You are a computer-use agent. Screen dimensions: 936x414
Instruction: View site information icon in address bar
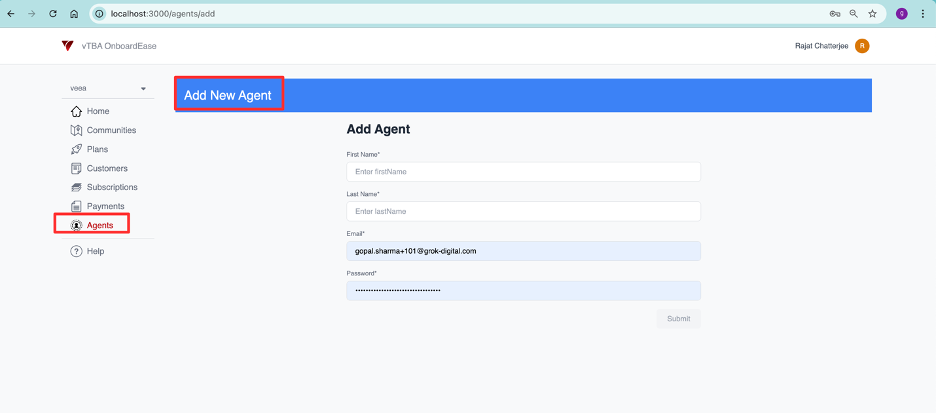point(100,14)
